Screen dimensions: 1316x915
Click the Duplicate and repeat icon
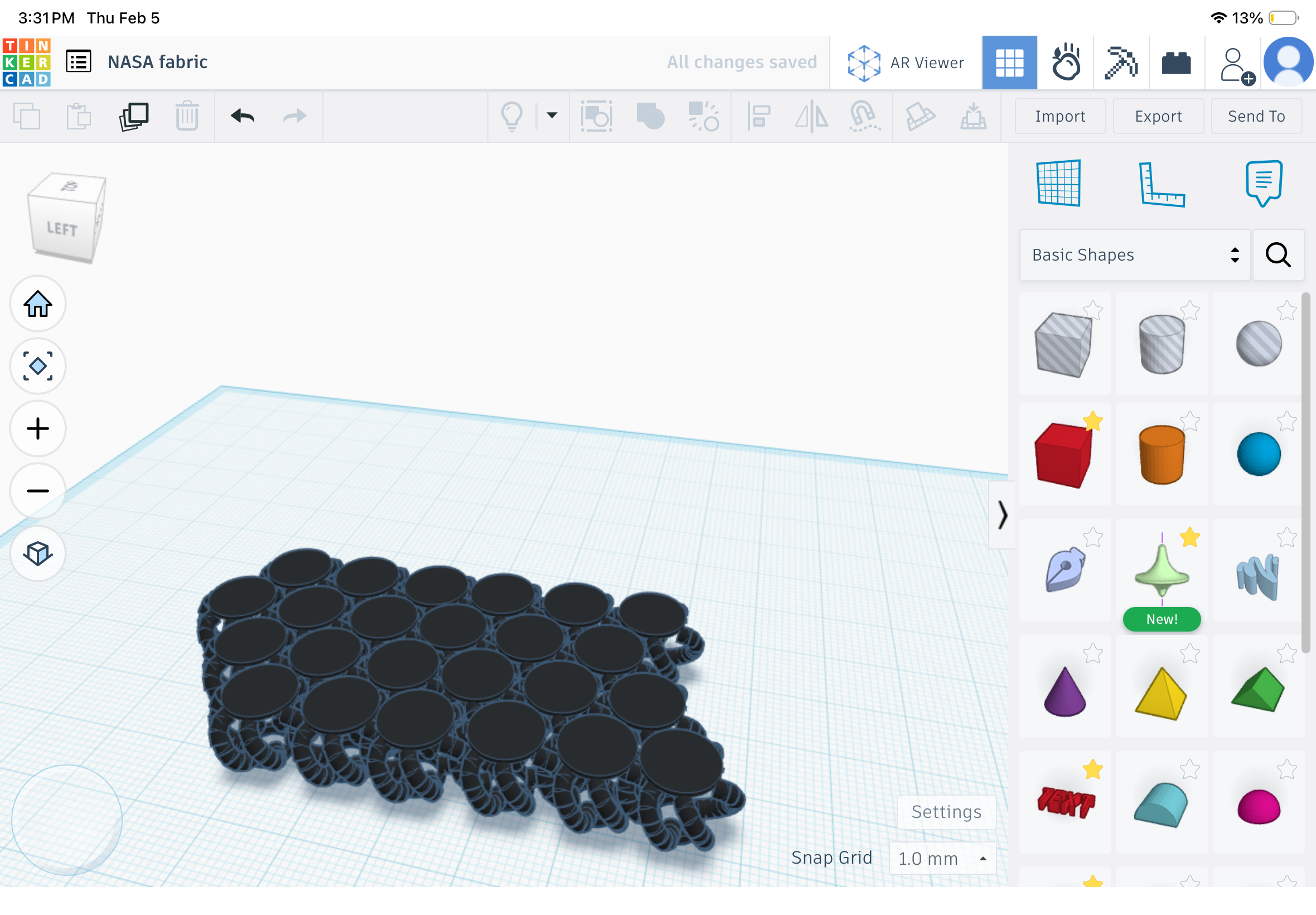133,117
